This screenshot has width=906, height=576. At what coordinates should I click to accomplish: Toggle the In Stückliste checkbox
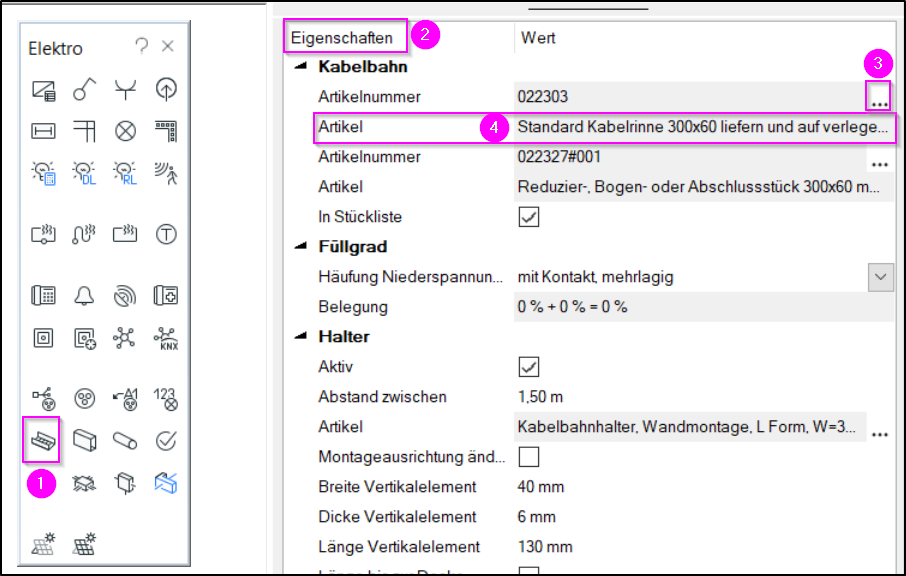click(x=529, y=217)
